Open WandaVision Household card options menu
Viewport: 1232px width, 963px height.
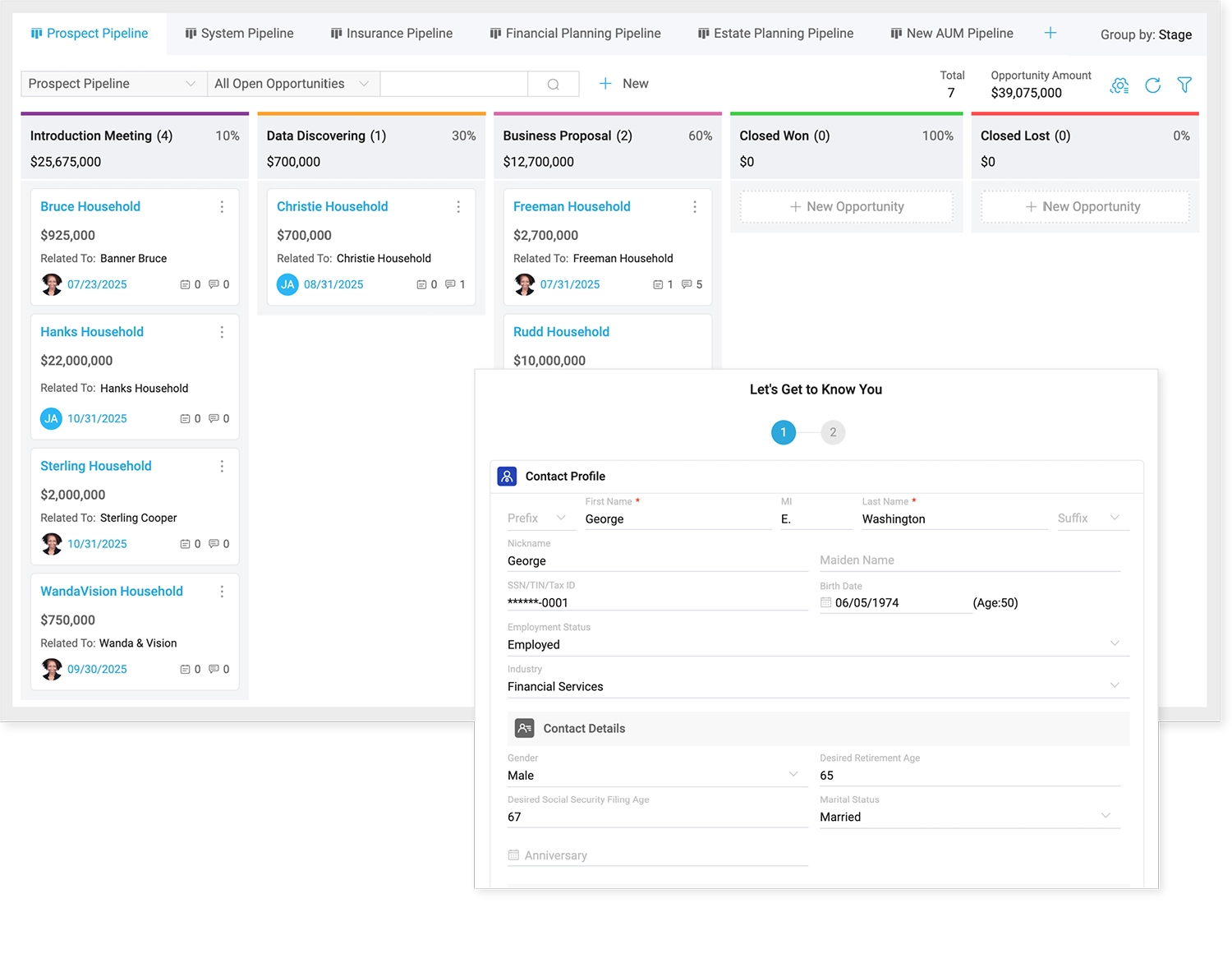222,592
